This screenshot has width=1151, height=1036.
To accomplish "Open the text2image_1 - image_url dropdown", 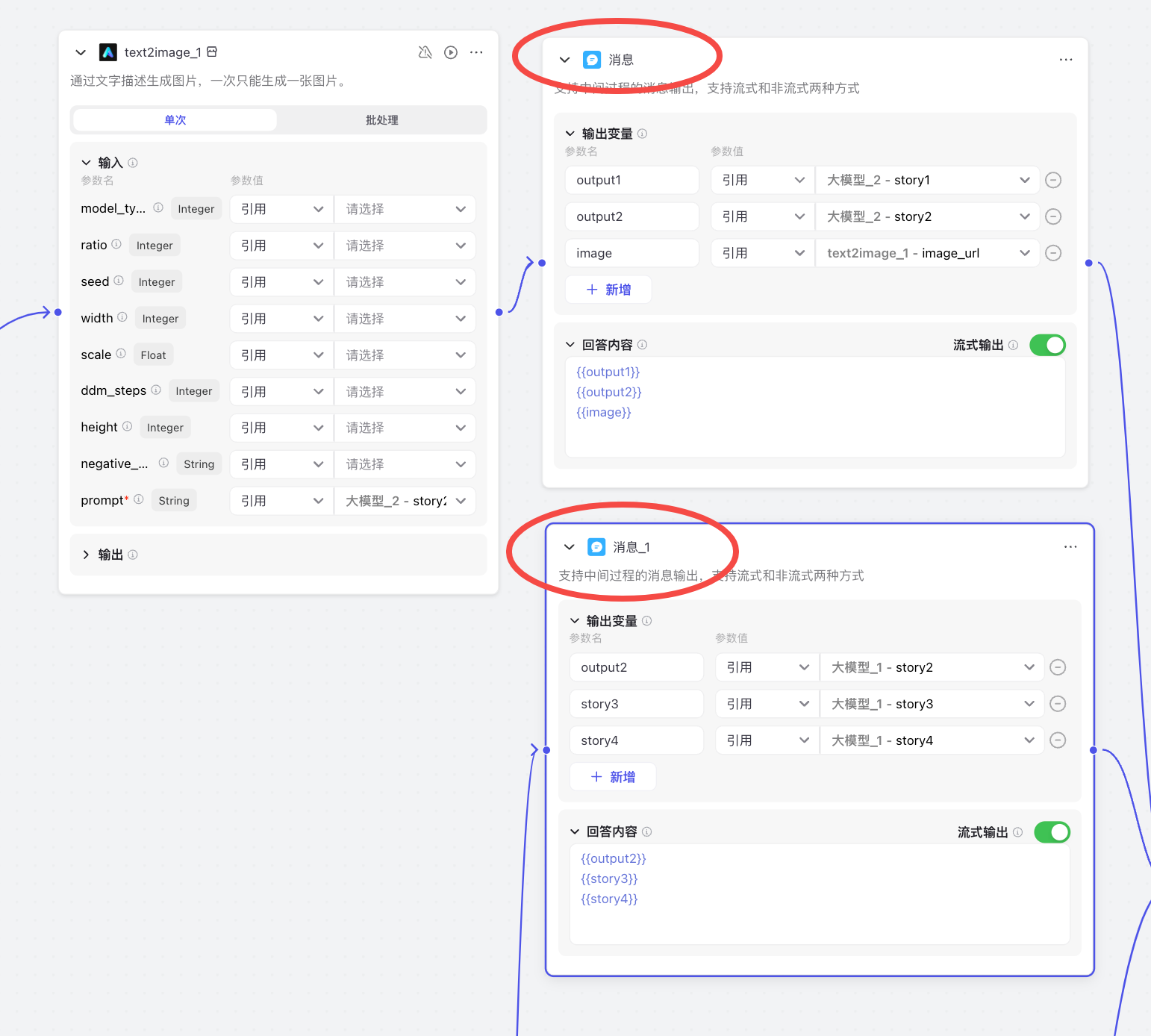I will pos(928,253).
